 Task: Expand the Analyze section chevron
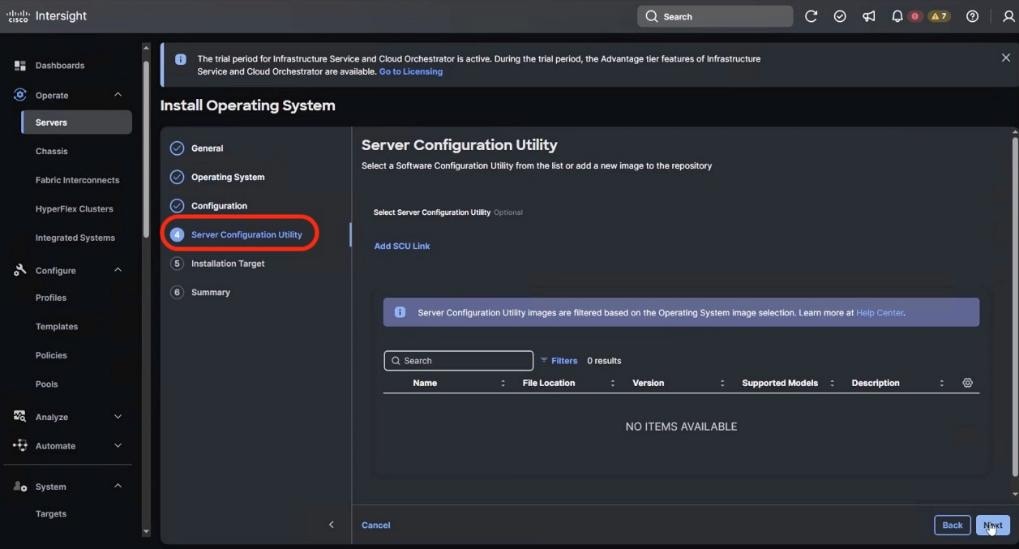click(x=118, y=416)
